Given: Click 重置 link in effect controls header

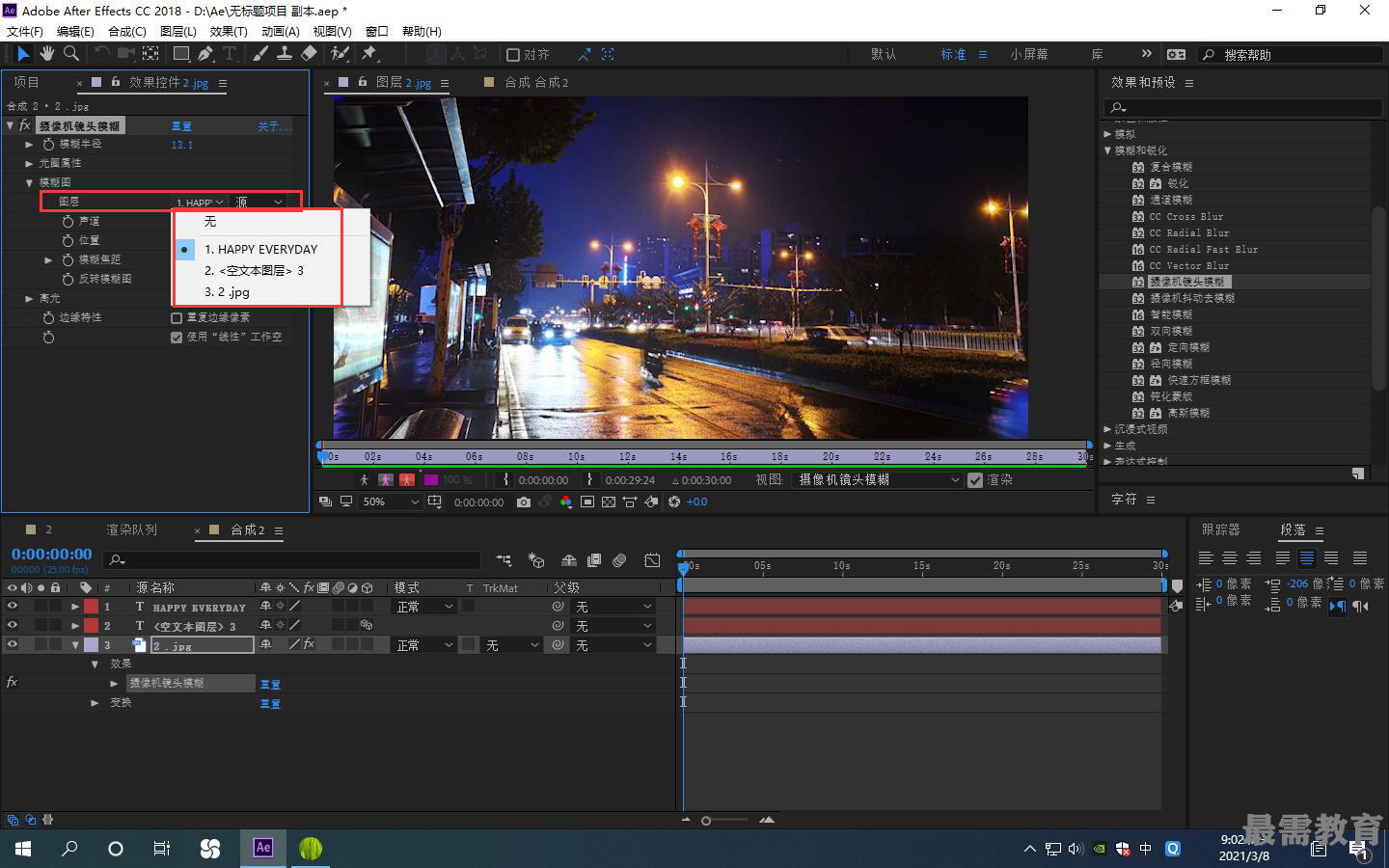Looking at the screenshot, I should coord(181,126).
